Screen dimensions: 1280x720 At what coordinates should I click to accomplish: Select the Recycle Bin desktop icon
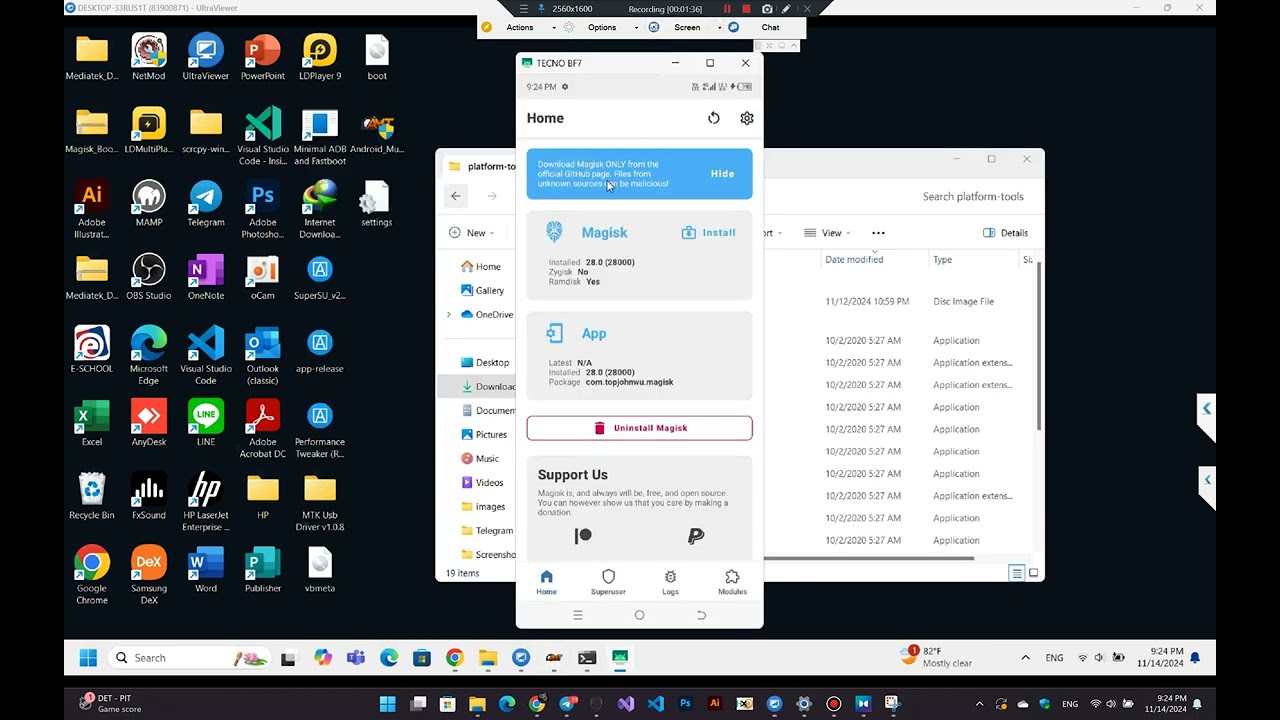[x=92, y=496]
